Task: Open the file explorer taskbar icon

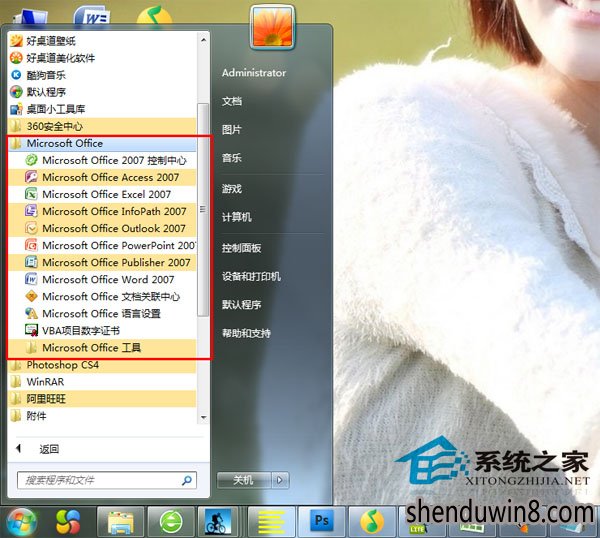Action: [120, 522]
